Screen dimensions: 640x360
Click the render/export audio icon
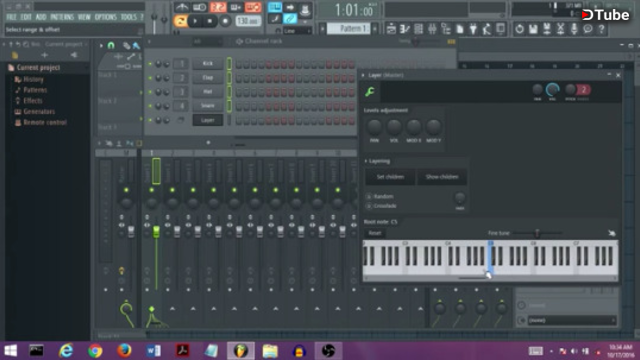click(547, 29)
